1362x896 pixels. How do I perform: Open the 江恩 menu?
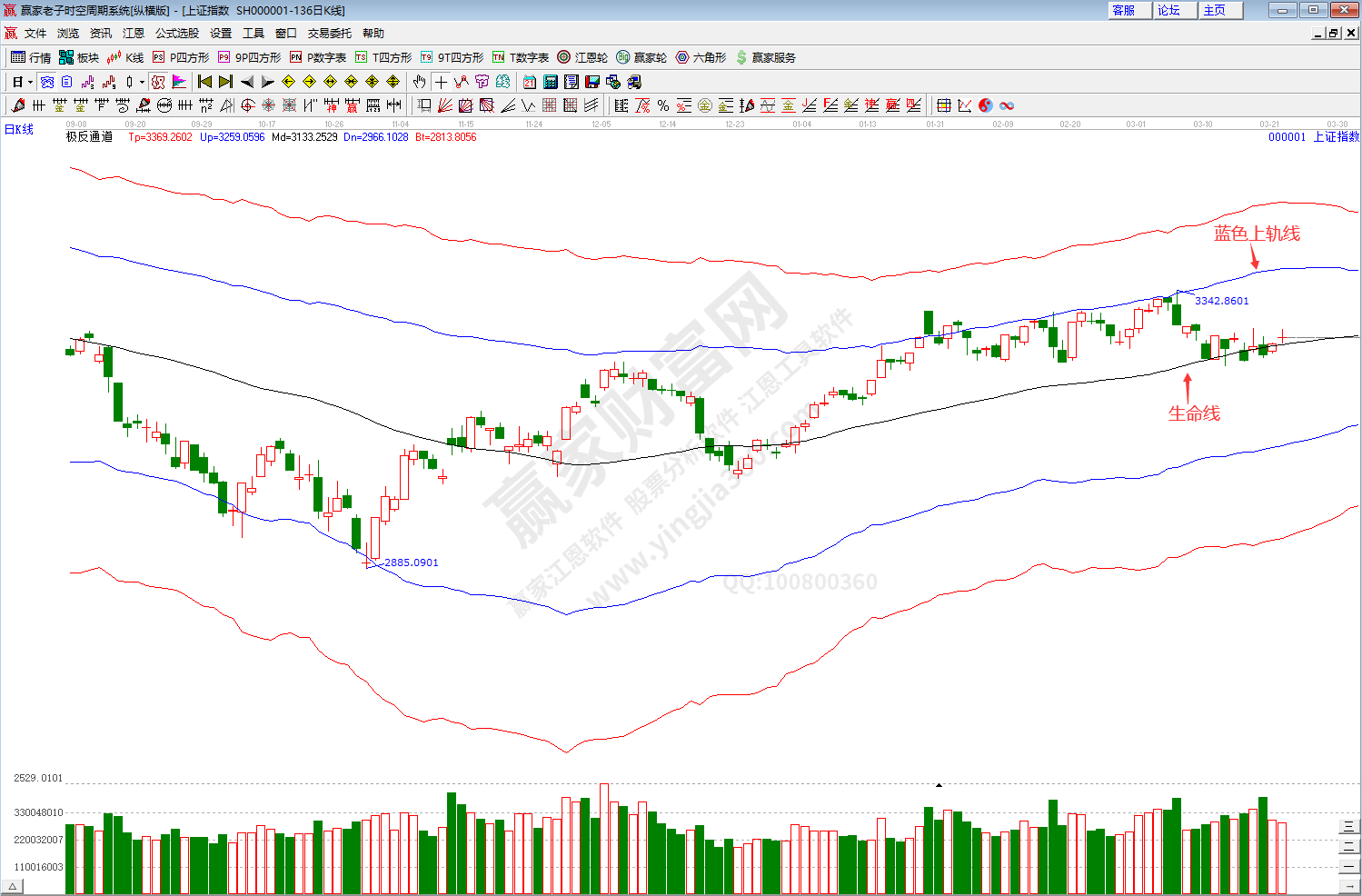pyautogui.click(x=134, y=34)
